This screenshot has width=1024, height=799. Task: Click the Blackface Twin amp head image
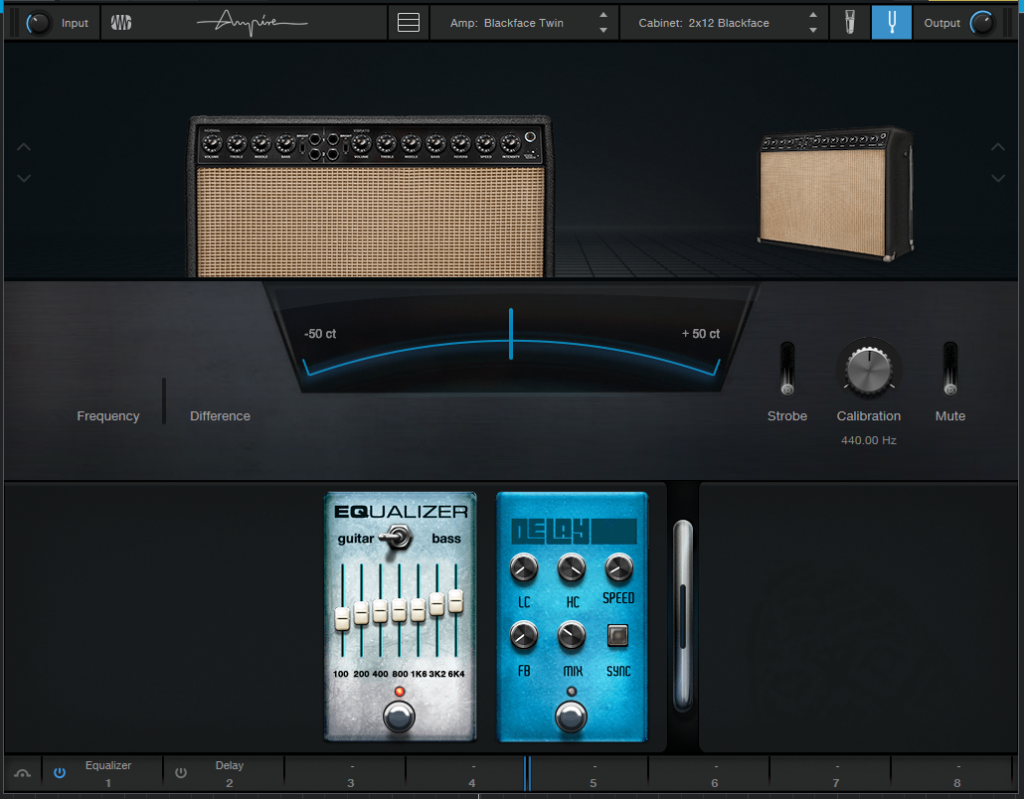coord(370,197)
